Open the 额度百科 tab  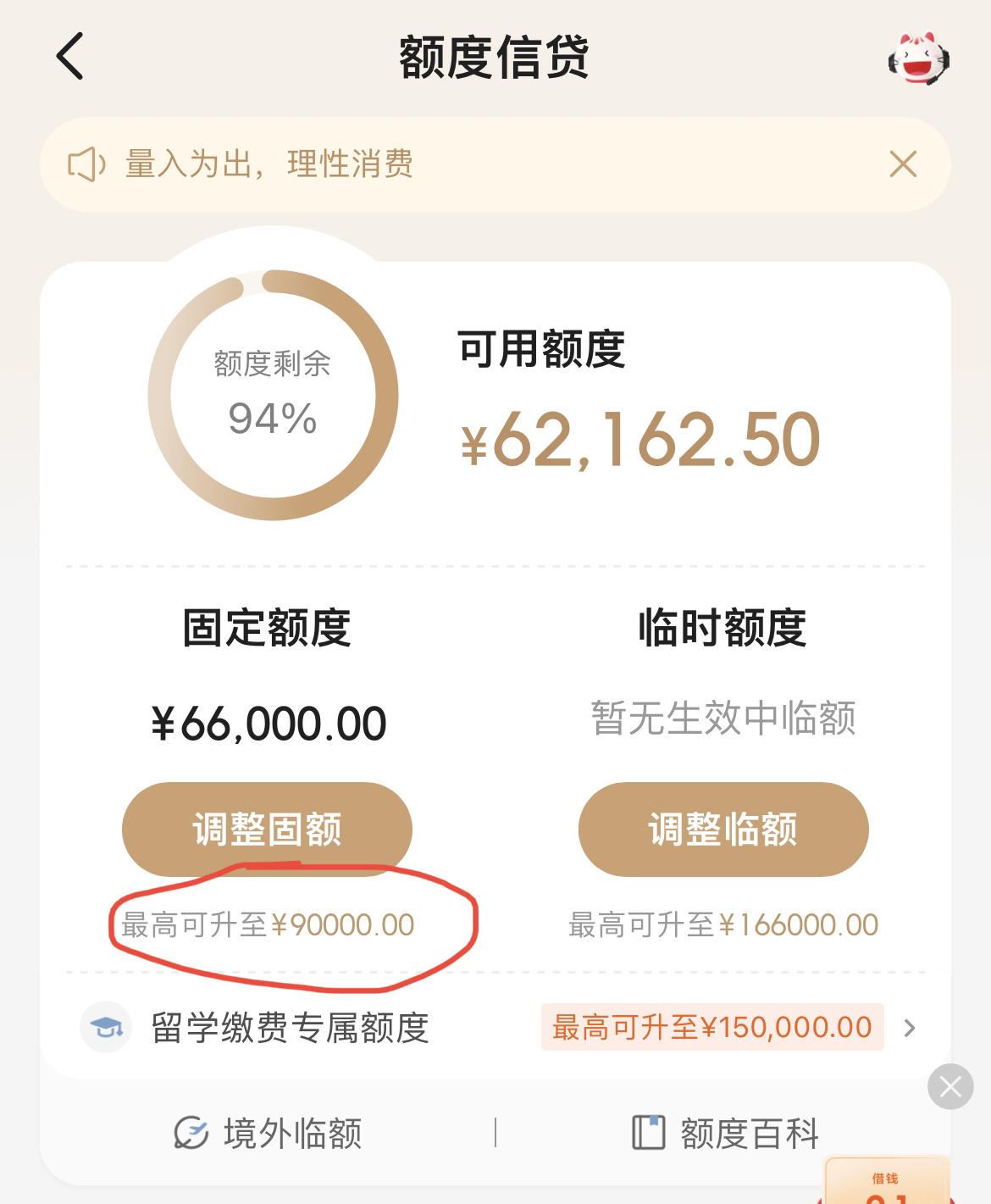pyautogui.click(x=726, y=1133)
